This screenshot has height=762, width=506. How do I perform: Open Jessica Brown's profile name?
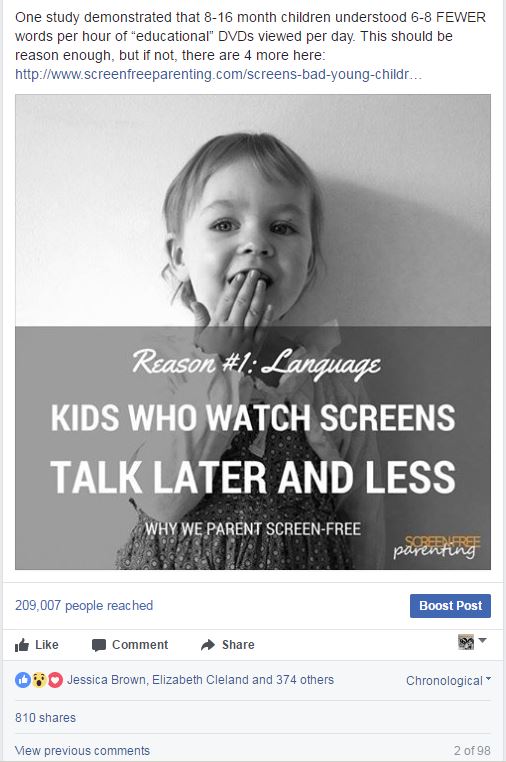click(106, 679)
